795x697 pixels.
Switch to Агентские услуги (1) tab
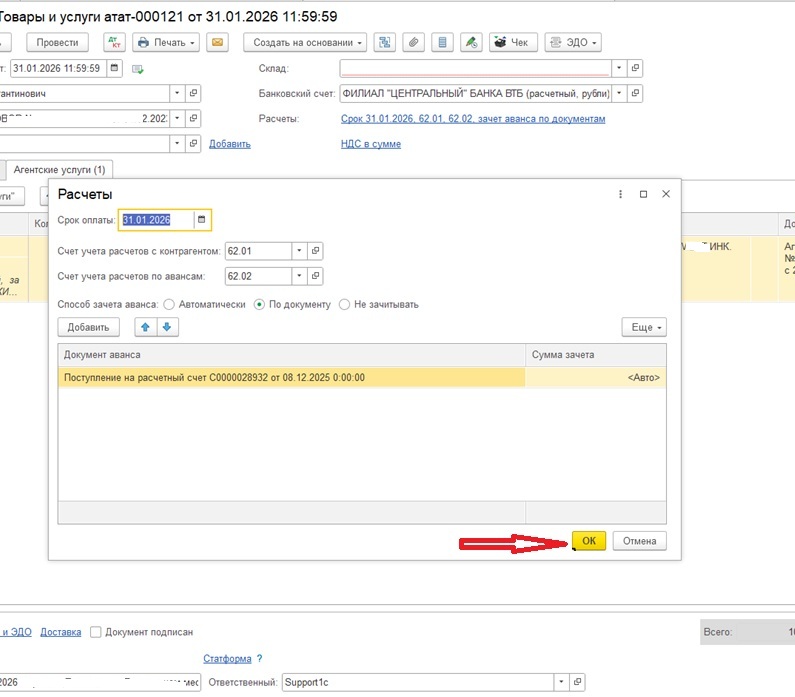click(61, 170)
